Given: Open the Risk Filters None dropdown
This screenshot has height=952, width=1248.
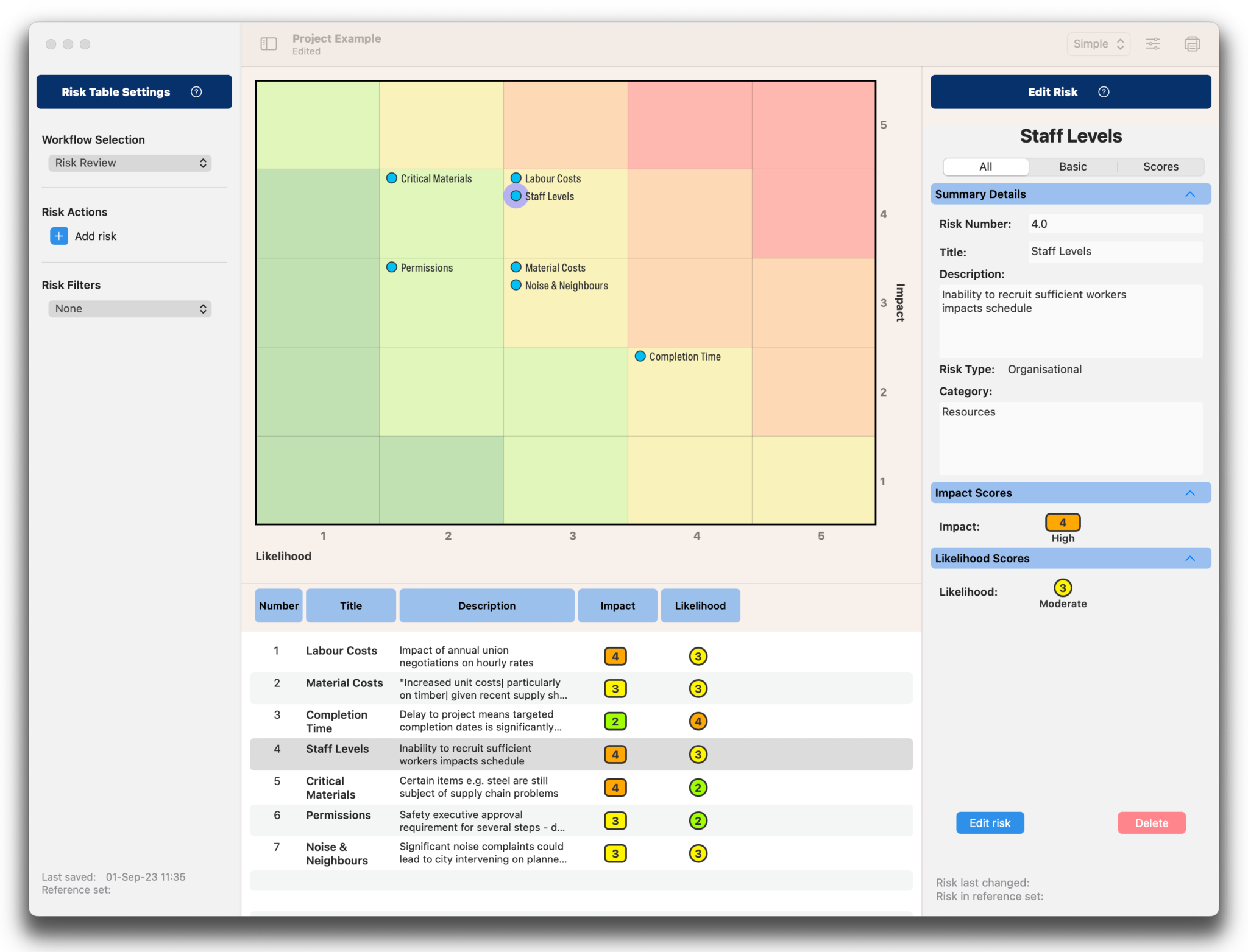Looking at the screenshot, I should 130,309.
